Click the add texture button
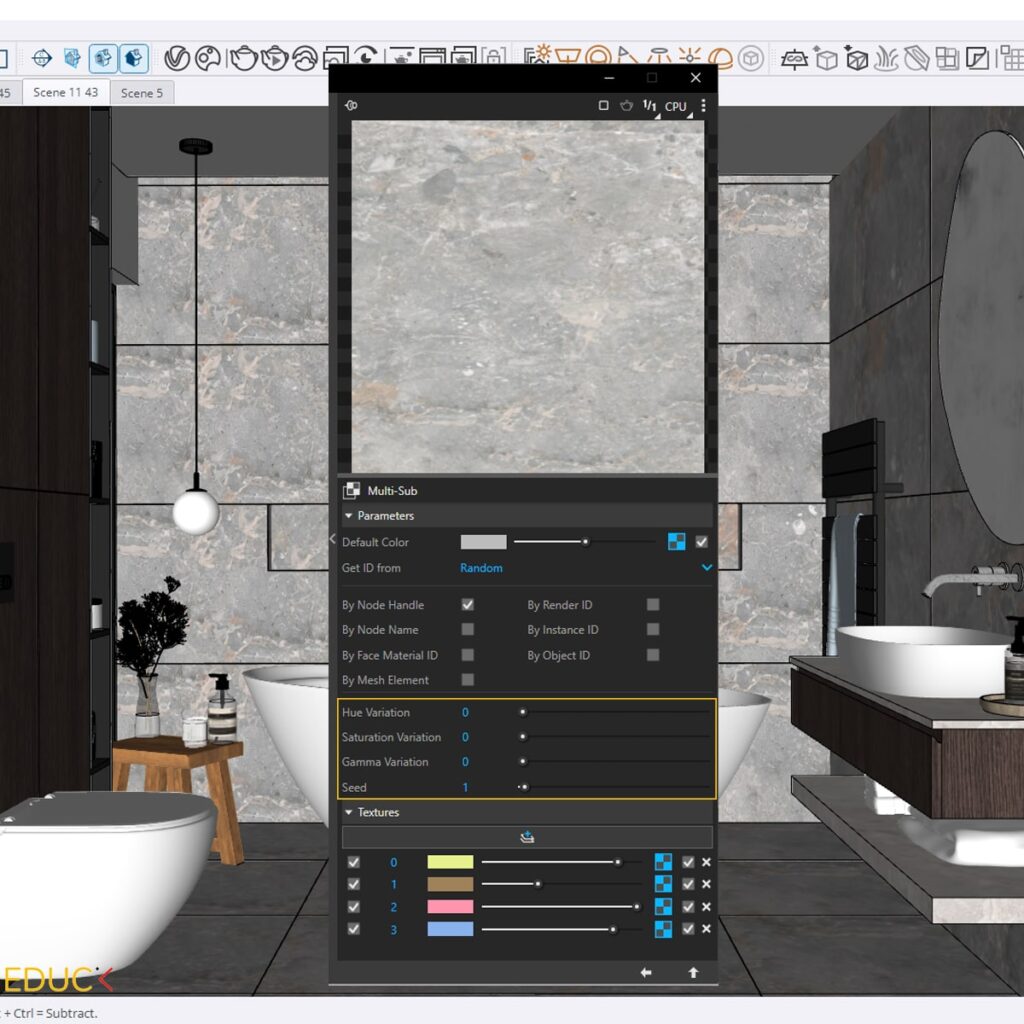 (527, 838)
